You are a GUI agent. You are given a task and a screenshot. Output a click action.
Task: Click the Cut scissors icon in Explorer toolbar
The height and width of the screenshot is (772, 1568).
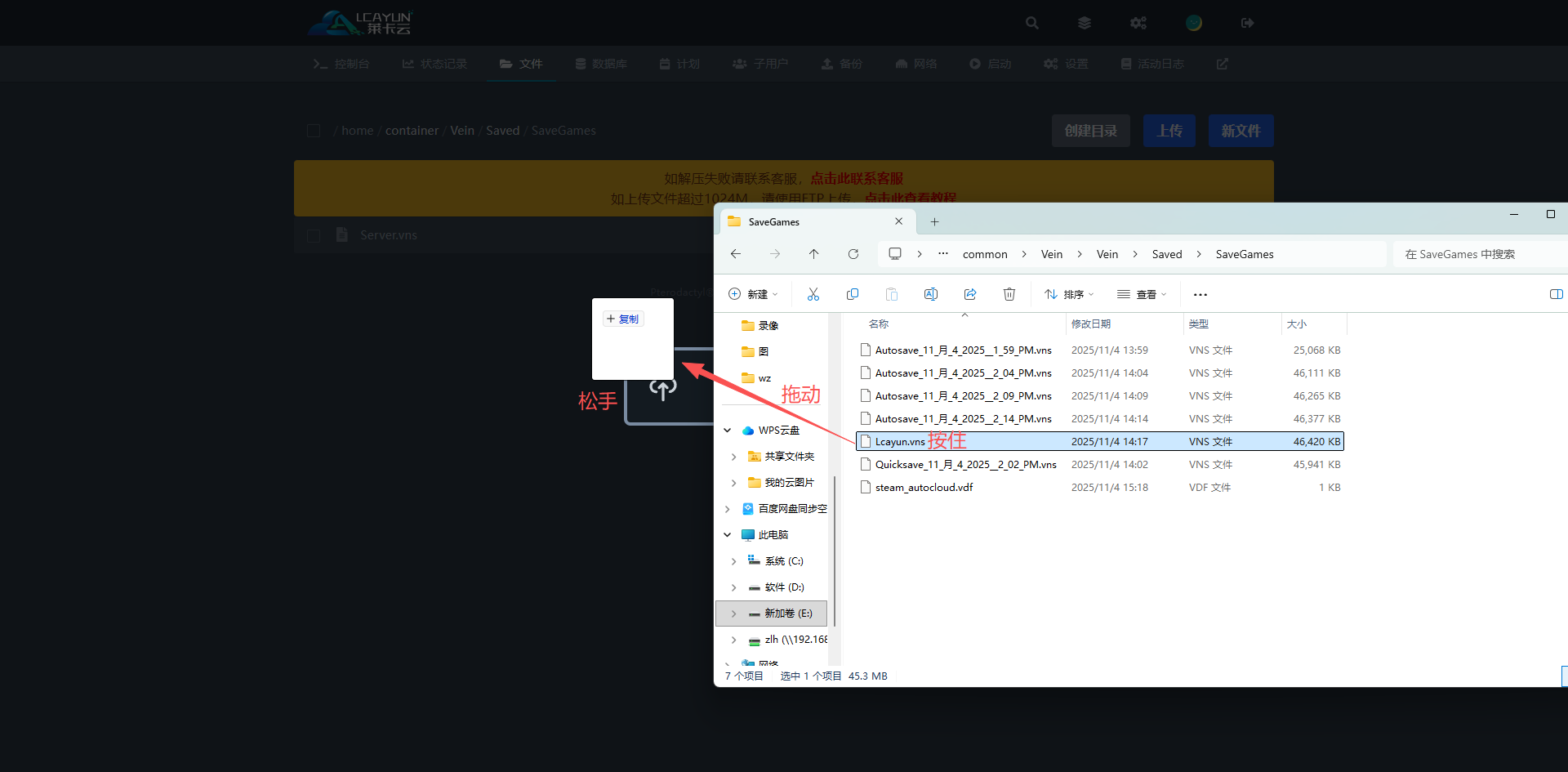coord(813,294)
